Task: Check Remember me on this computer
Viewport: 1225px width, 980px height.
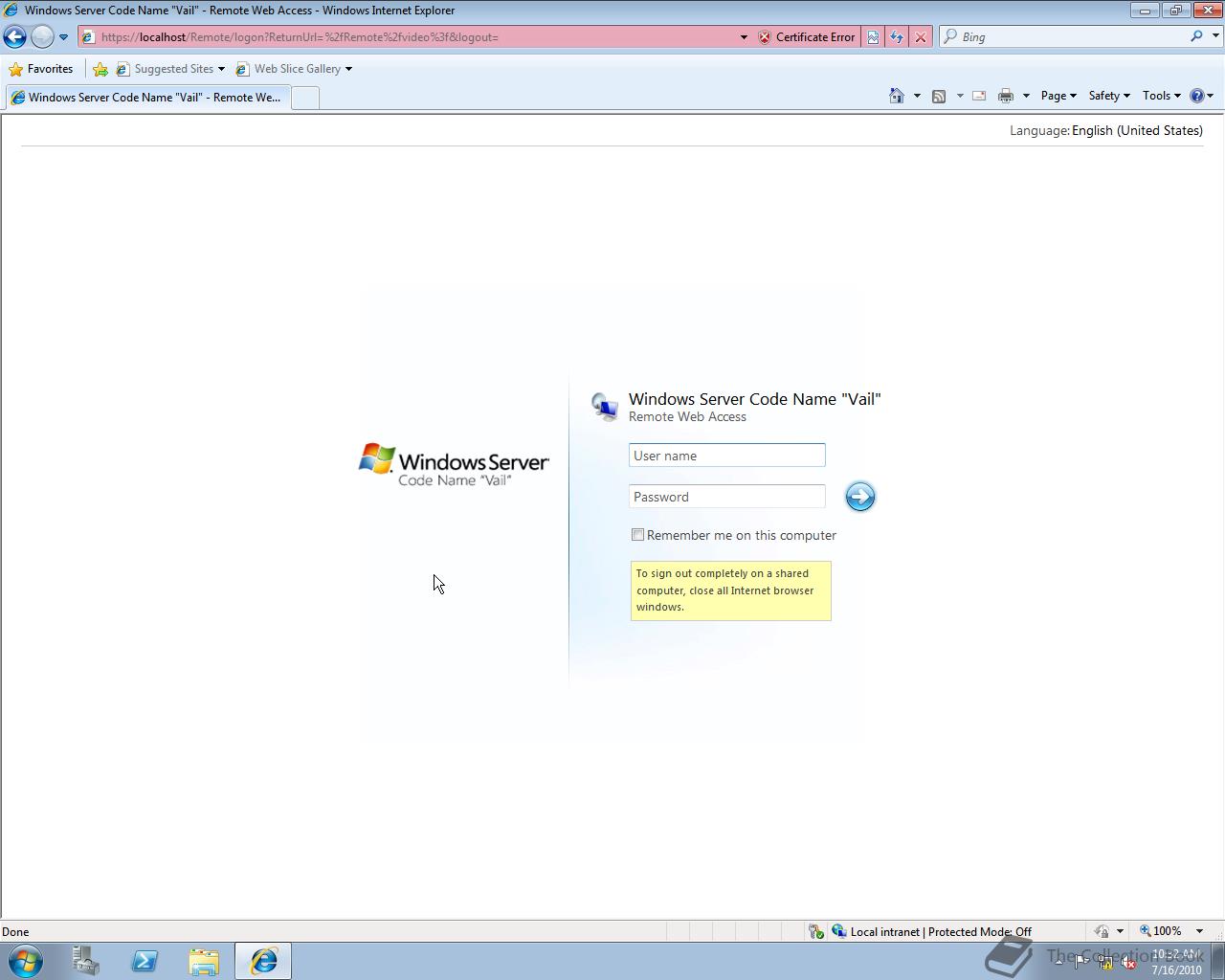Action: (x=637, y=535)
